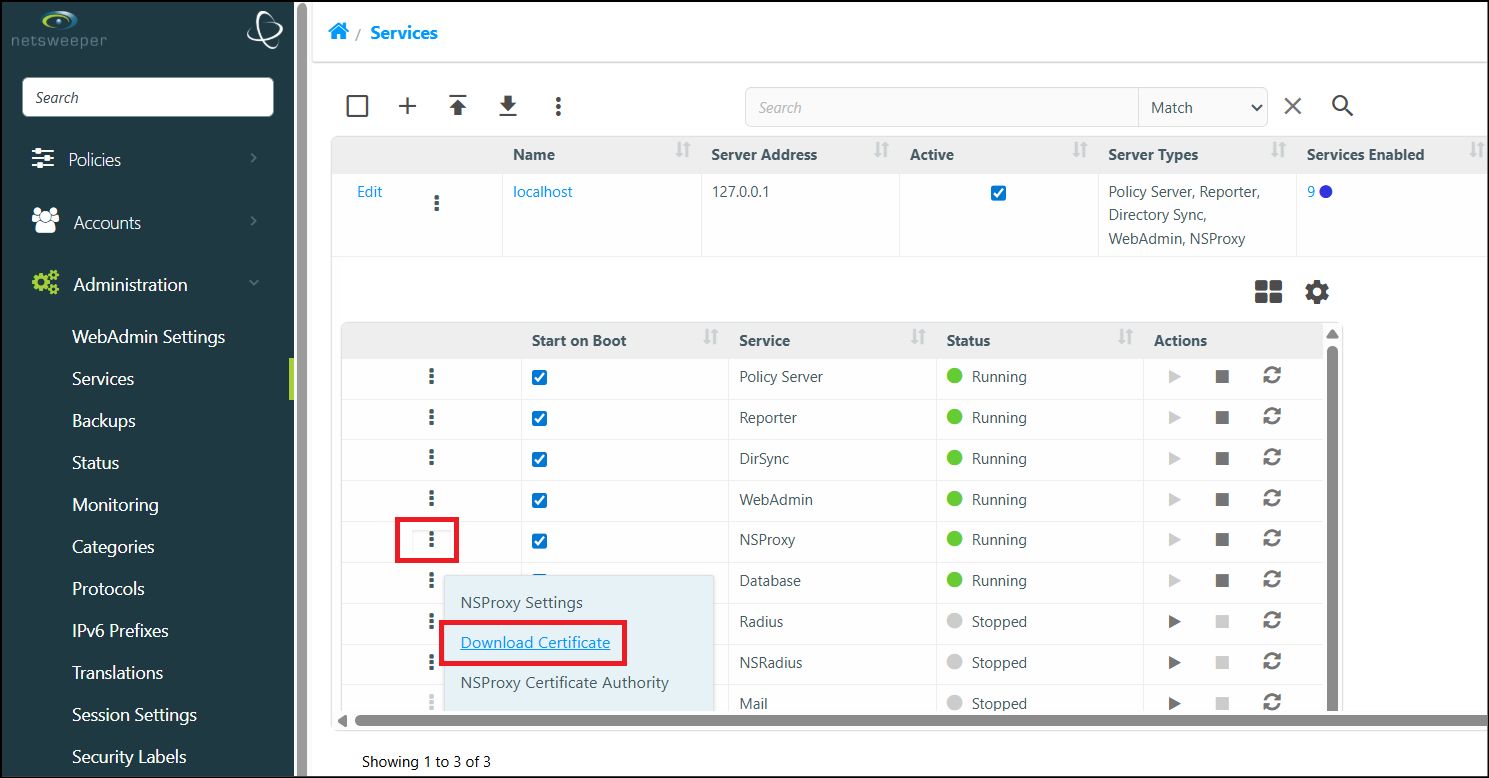
Task: Click the 9 services enabled link
Action: [1311, 192]
